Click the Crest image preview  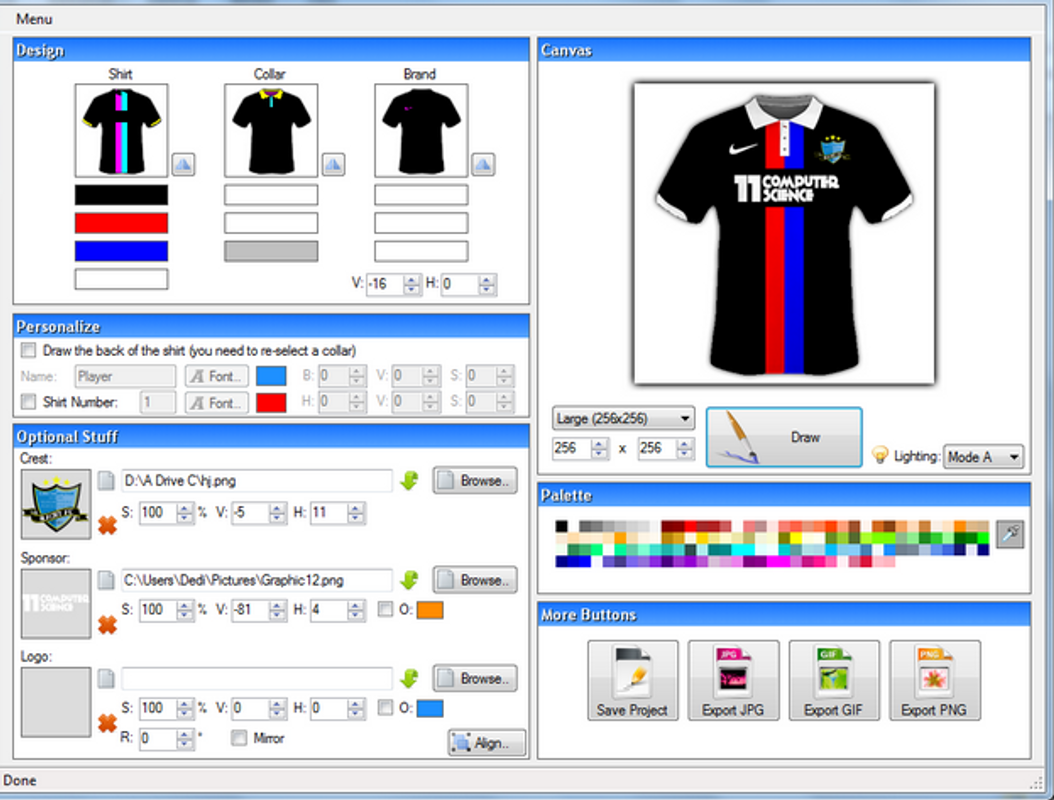pos(56,504)
